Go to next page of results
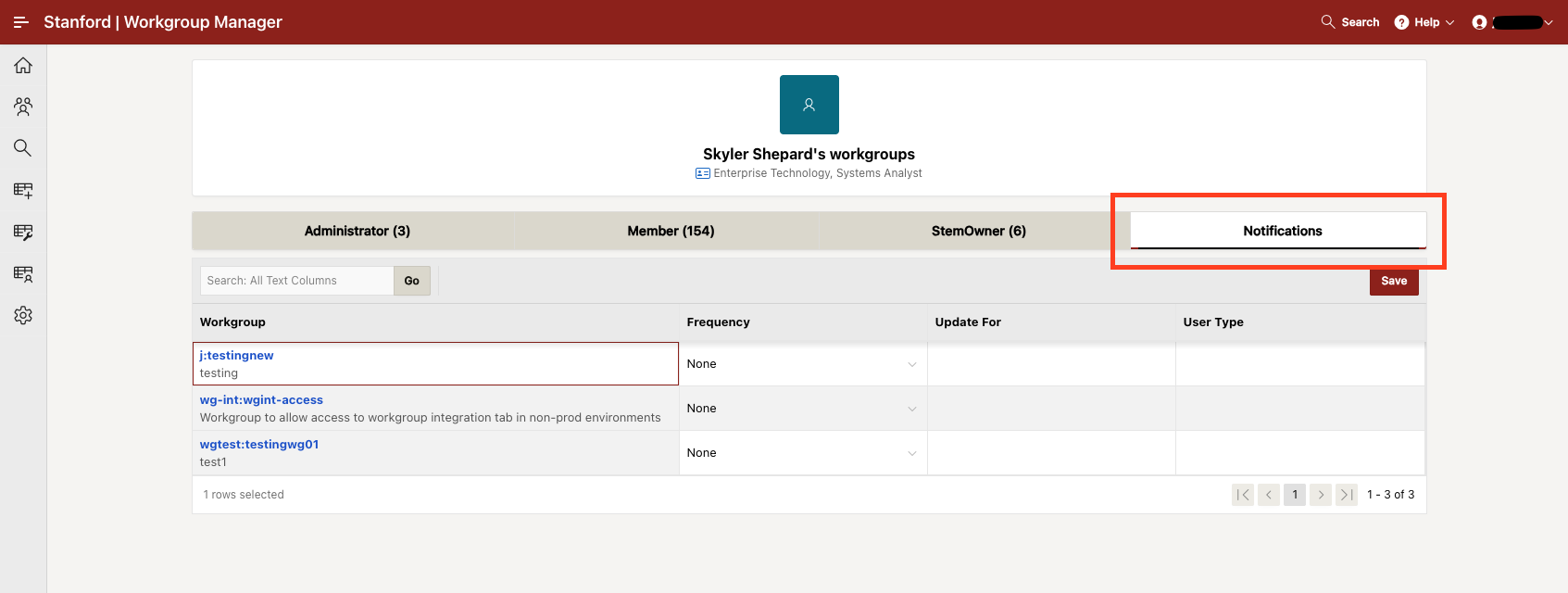 pyautogui.click(x=1321, y=495)
